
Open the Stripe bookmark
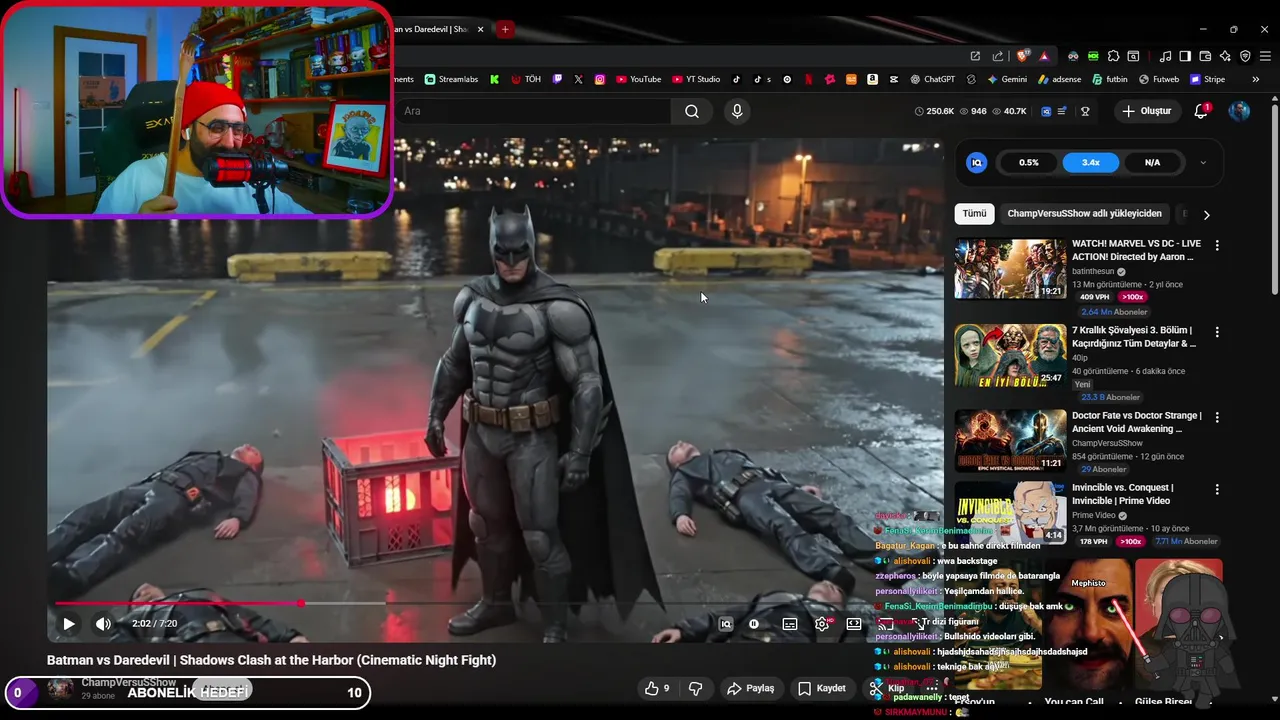click(1207, 79)
